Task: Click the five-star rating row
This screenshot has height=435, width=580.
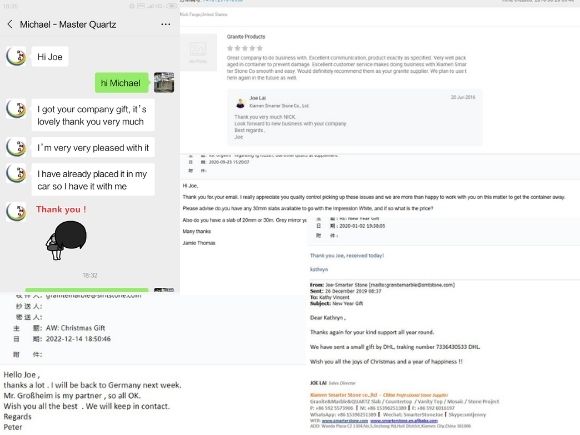Action: coord(245,48)
